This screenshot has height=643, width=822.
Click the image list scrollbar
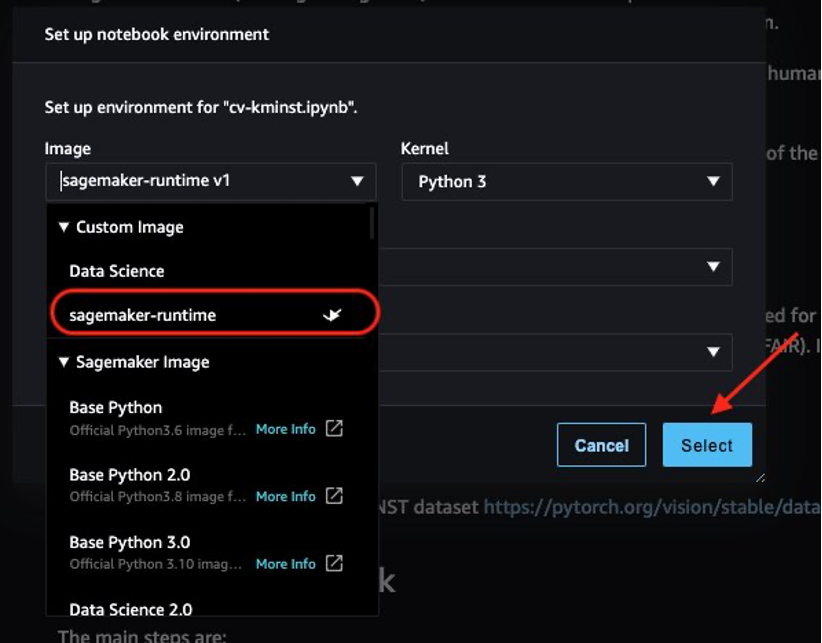[372, 223]
